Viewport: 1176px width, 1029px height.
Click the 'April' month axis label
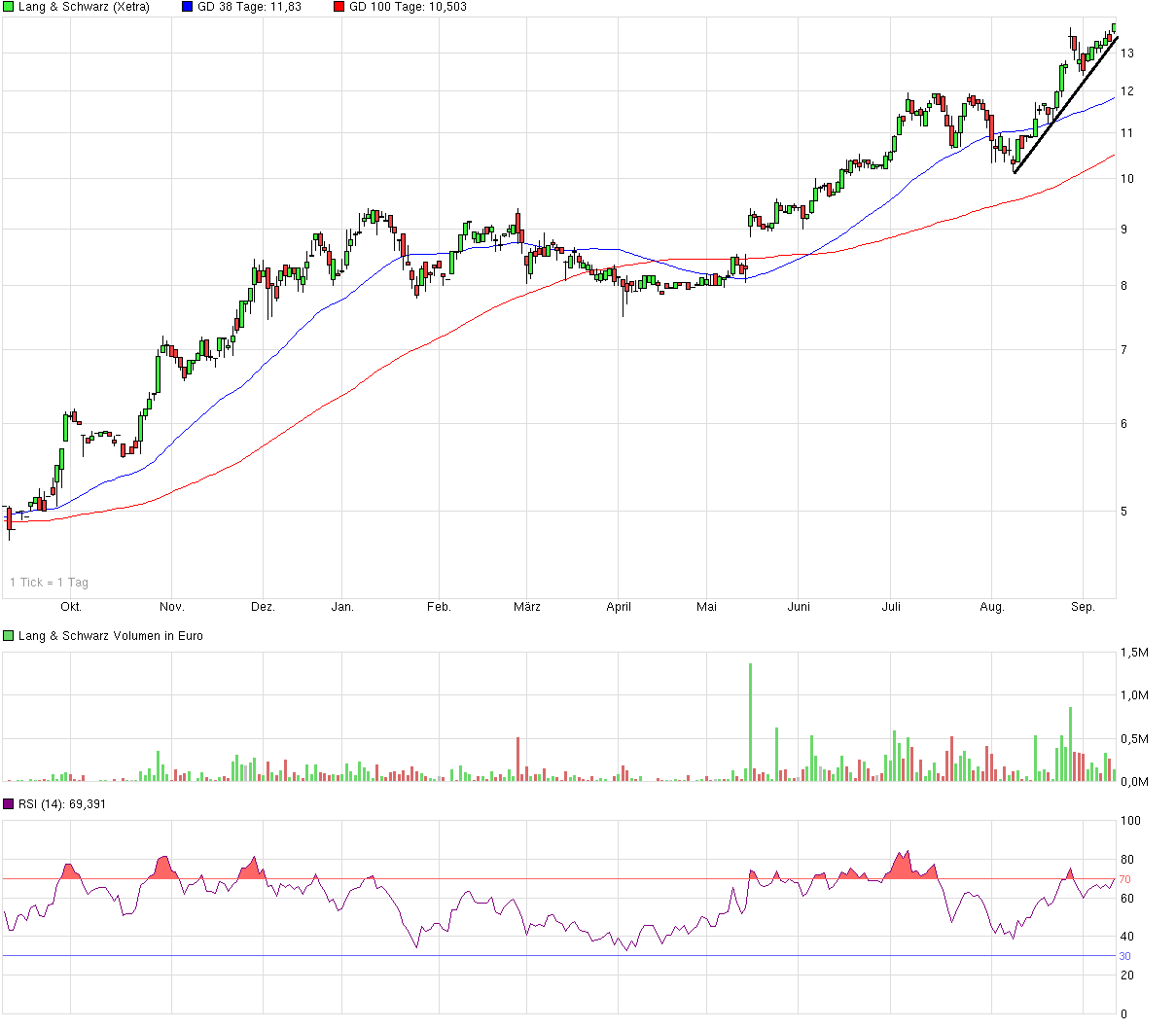point(619,607)
